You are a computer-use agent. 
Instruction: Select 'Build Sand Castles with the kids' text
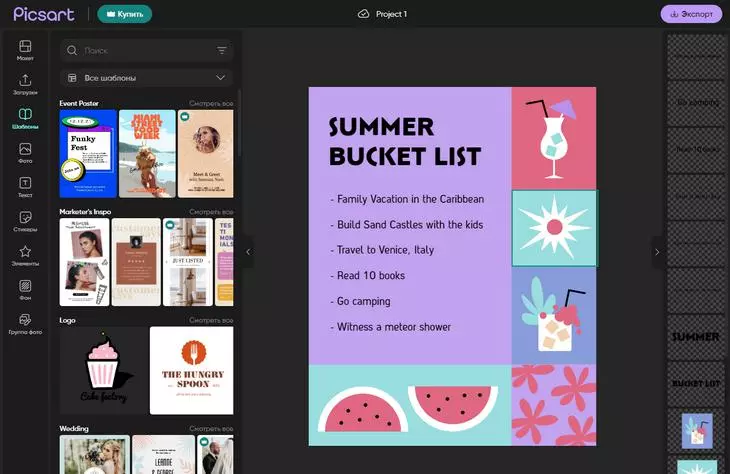click(407, 225)
